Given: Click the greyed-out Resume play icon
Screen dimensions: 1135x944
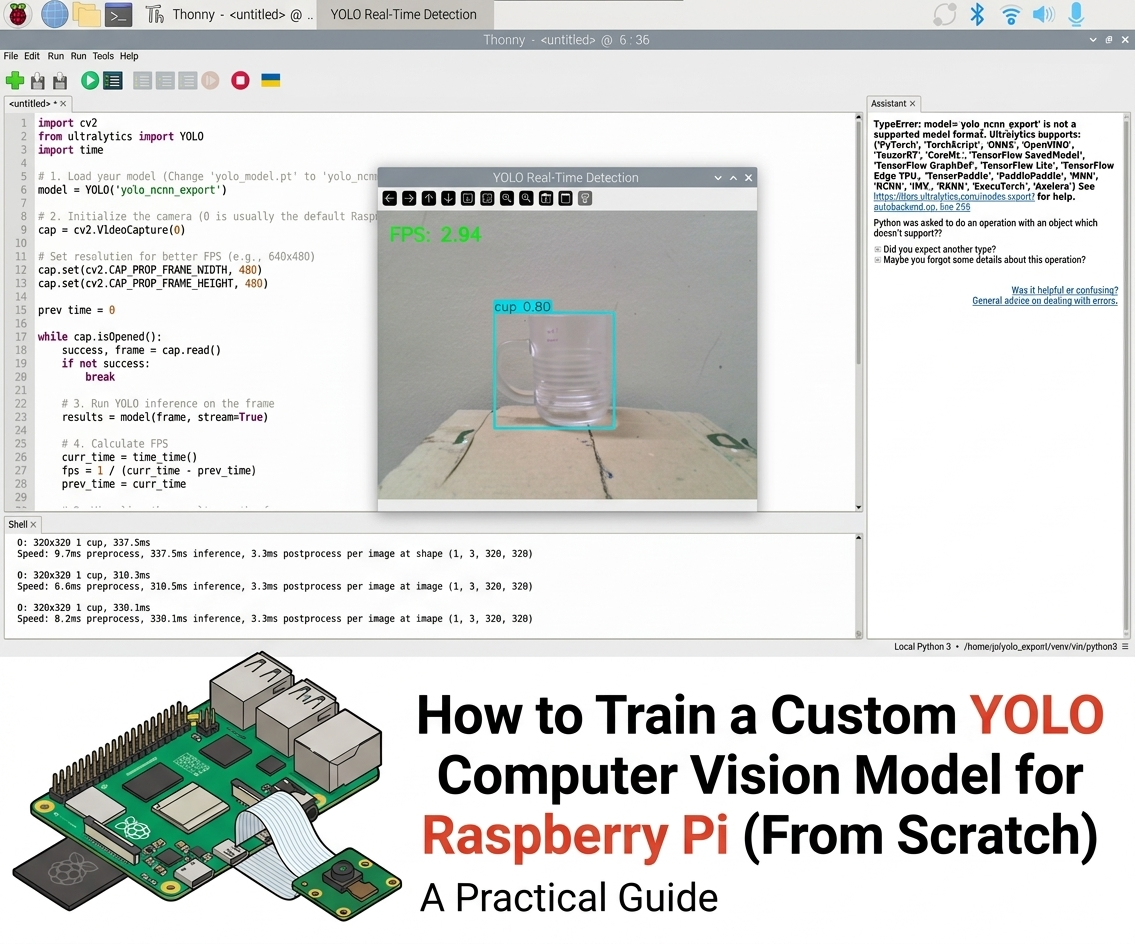Looking at the screenshot, I should [x=210, y=80].
